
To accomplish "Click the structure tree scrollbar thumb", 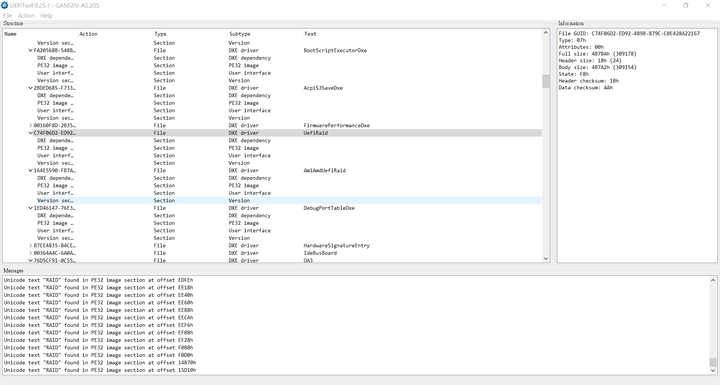I will (546, 81).
